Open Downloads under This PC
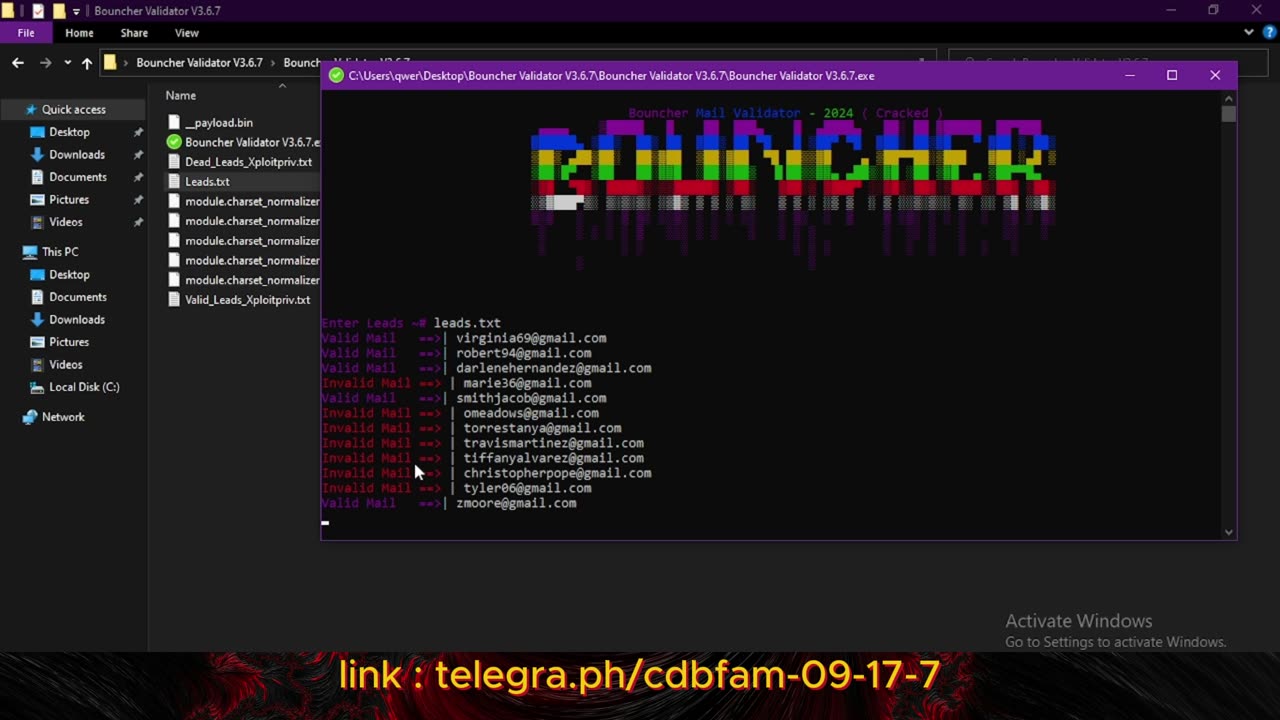1280x720 pixels. (x=76, y=320)
